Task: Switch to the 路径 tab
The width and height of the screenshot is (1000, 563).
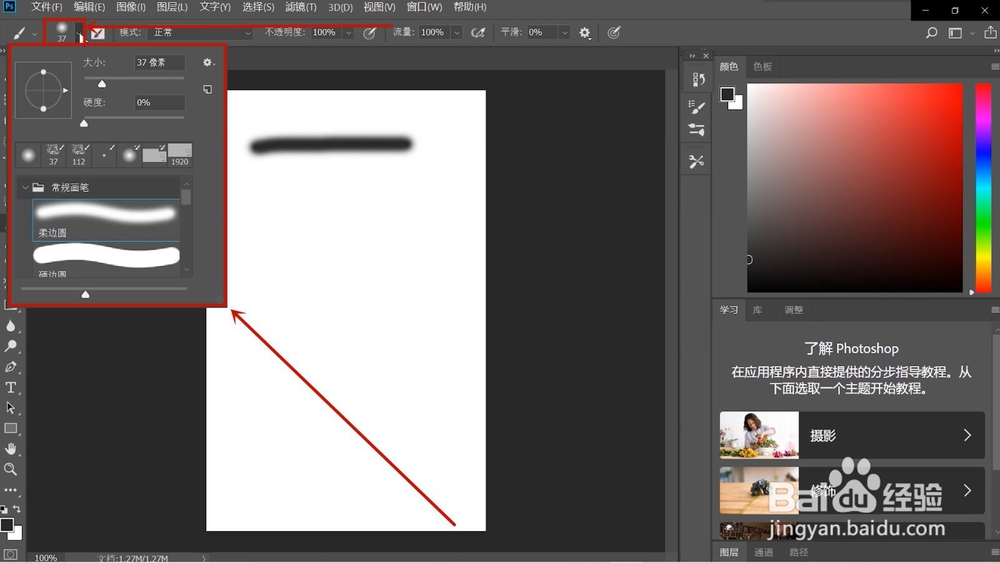Action: tap(798, 552)
